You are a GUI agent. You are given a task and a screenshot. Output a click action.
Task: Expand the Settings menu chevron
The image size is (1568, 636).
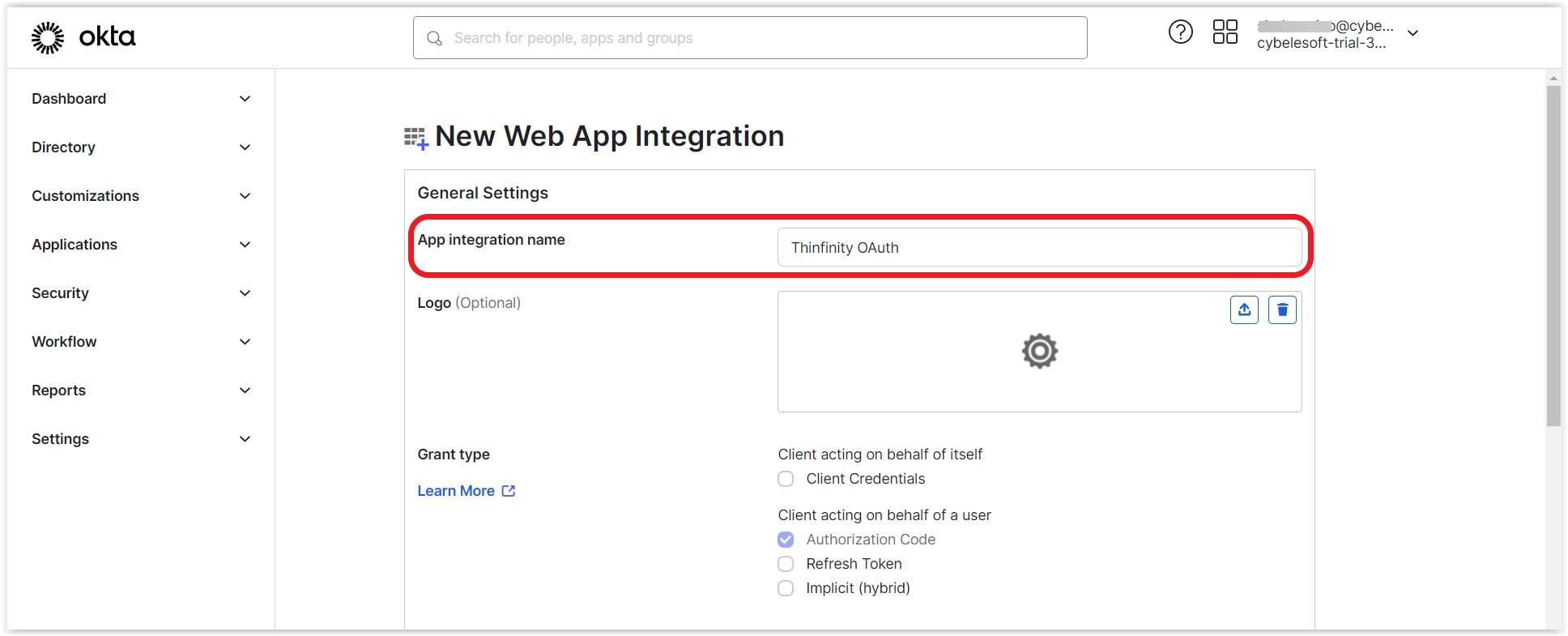click(x=245, y=439)
